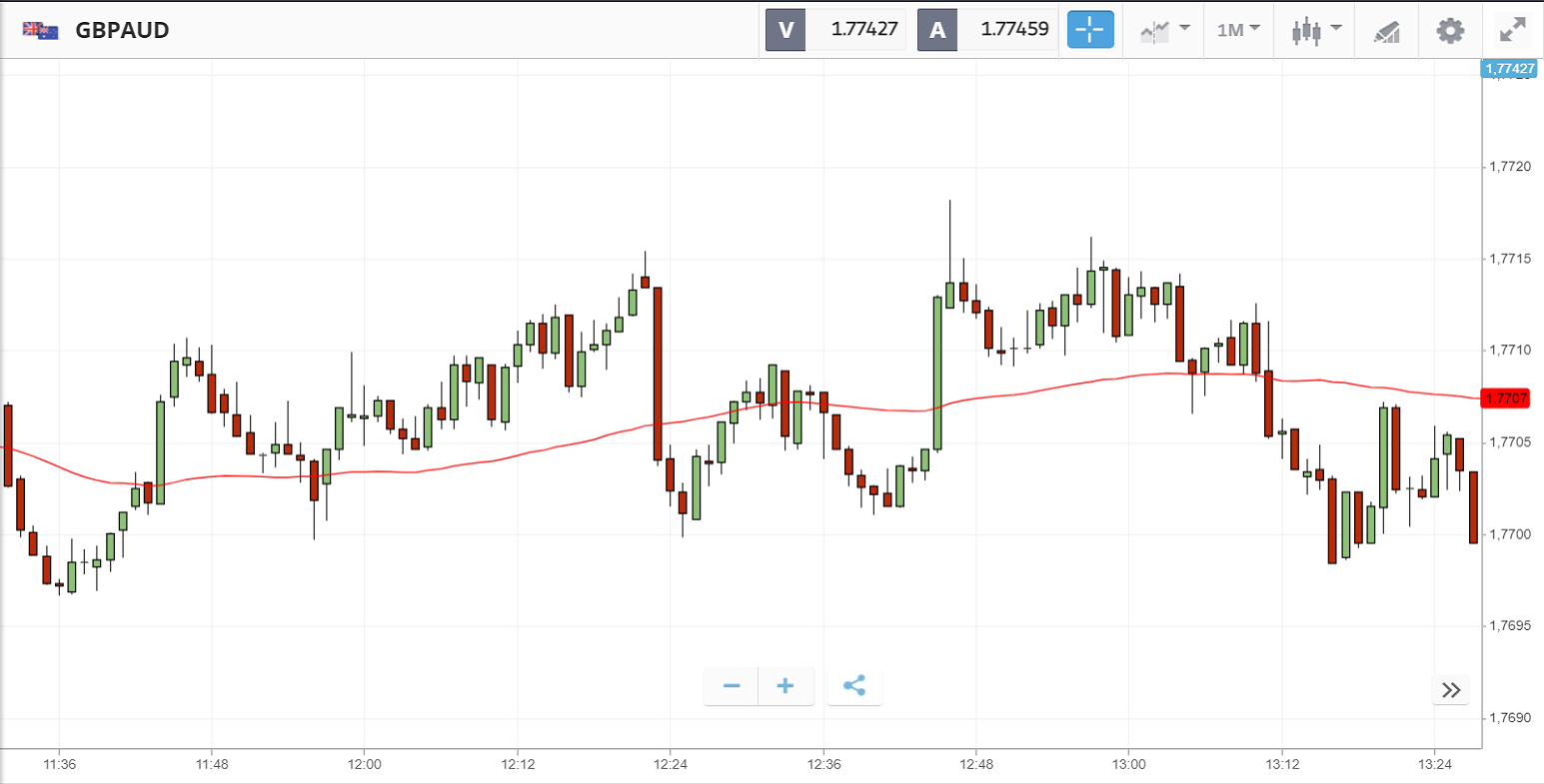Screen dimensions: 1544x784
Task: Expand chart to full screen
Action: [1514, 30]
